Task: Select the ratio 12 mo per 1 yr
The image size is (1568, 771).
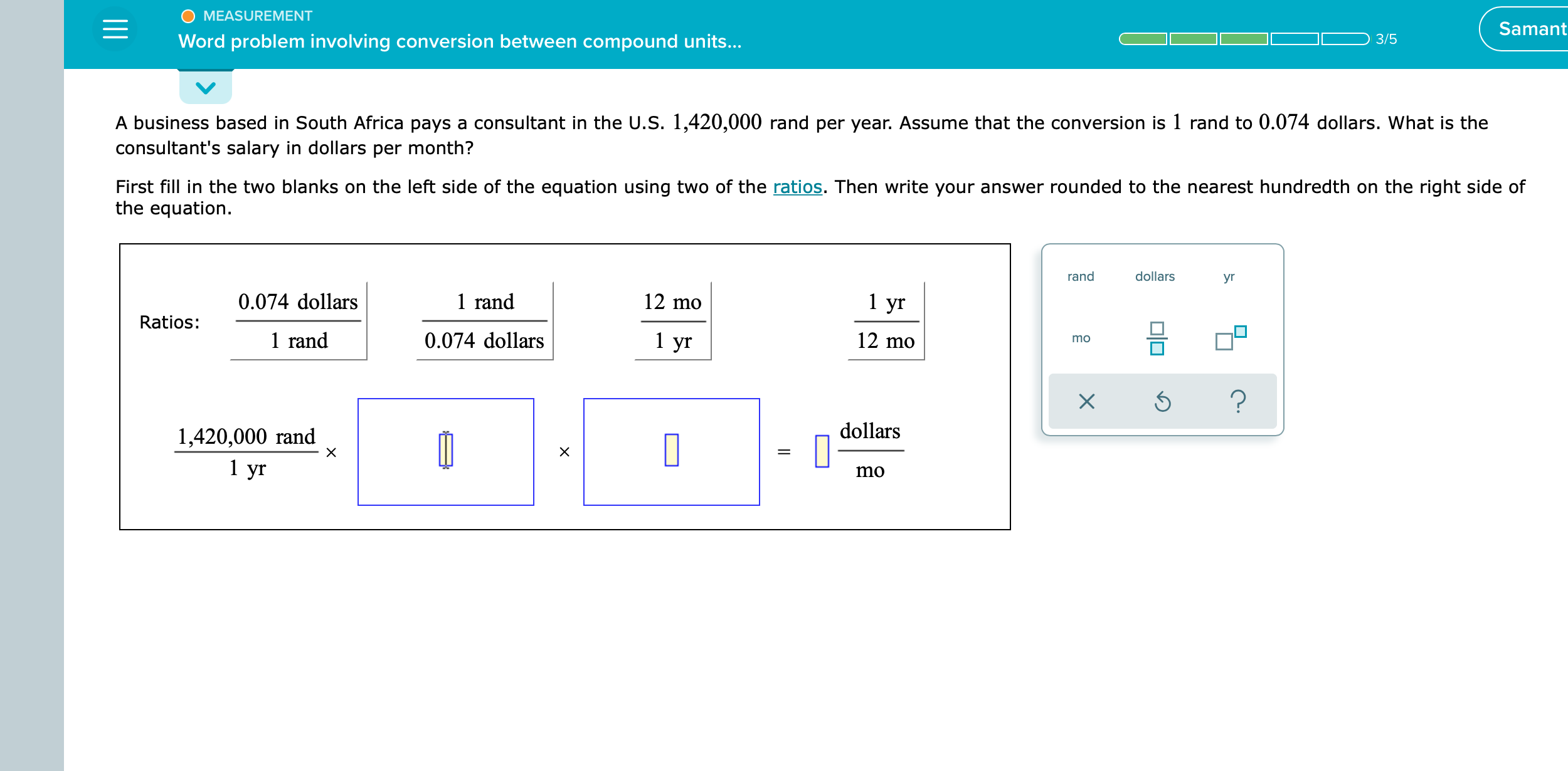Action: point(672,322)
